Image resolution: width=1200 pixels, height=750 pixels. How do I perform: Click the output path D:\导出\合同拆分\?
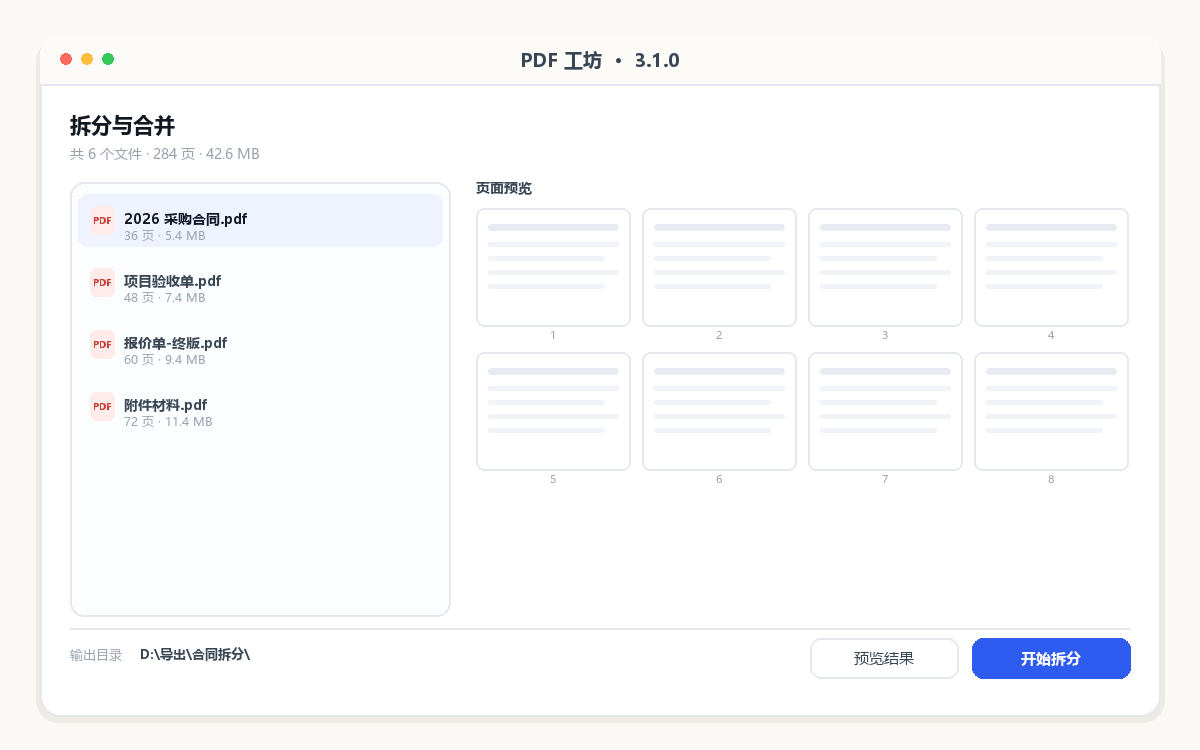(x=195, y=655)
